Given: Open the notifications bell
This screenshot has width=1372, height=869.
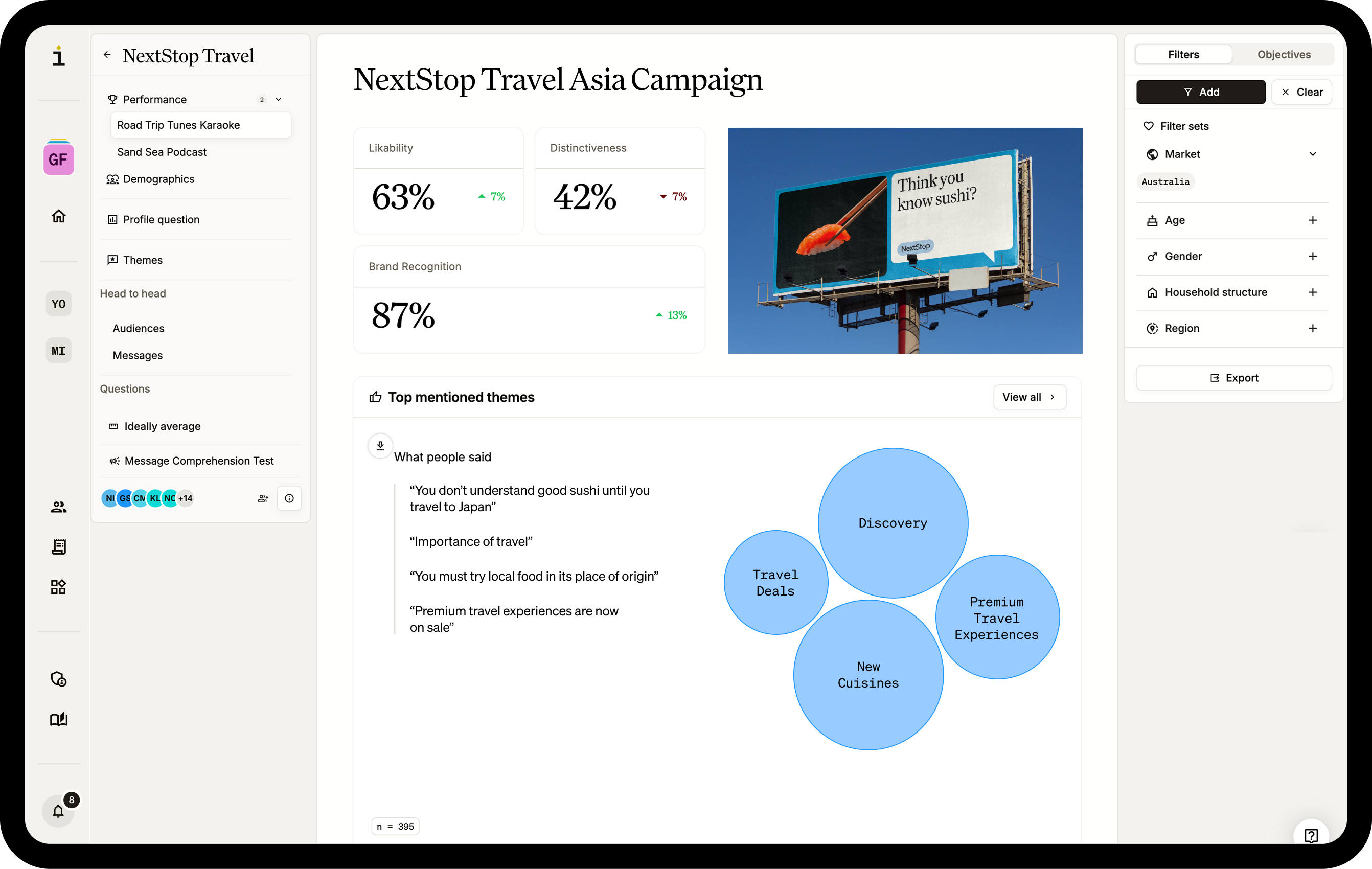Looking at the screenshot, I should (x=58, y=811).
